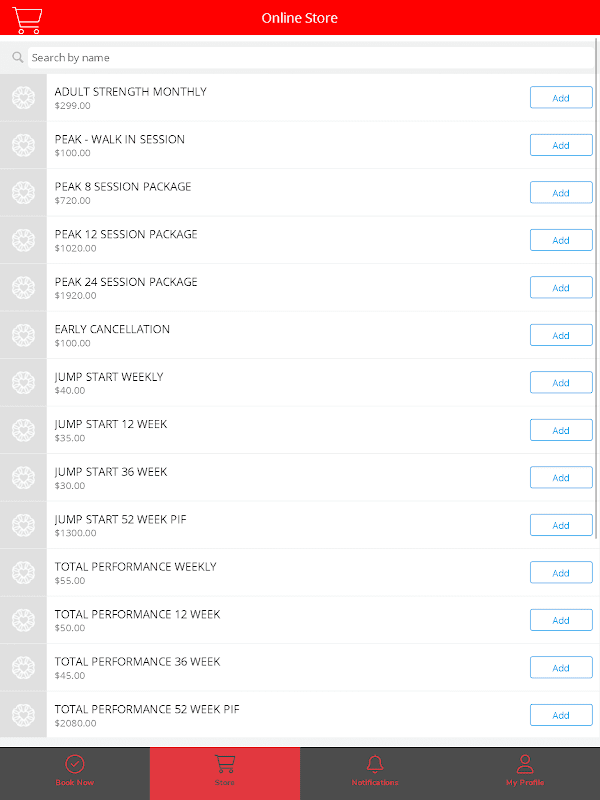600x800 pixels.
Task: Open the shopping cart icon in header
Action: click(27, 20)
